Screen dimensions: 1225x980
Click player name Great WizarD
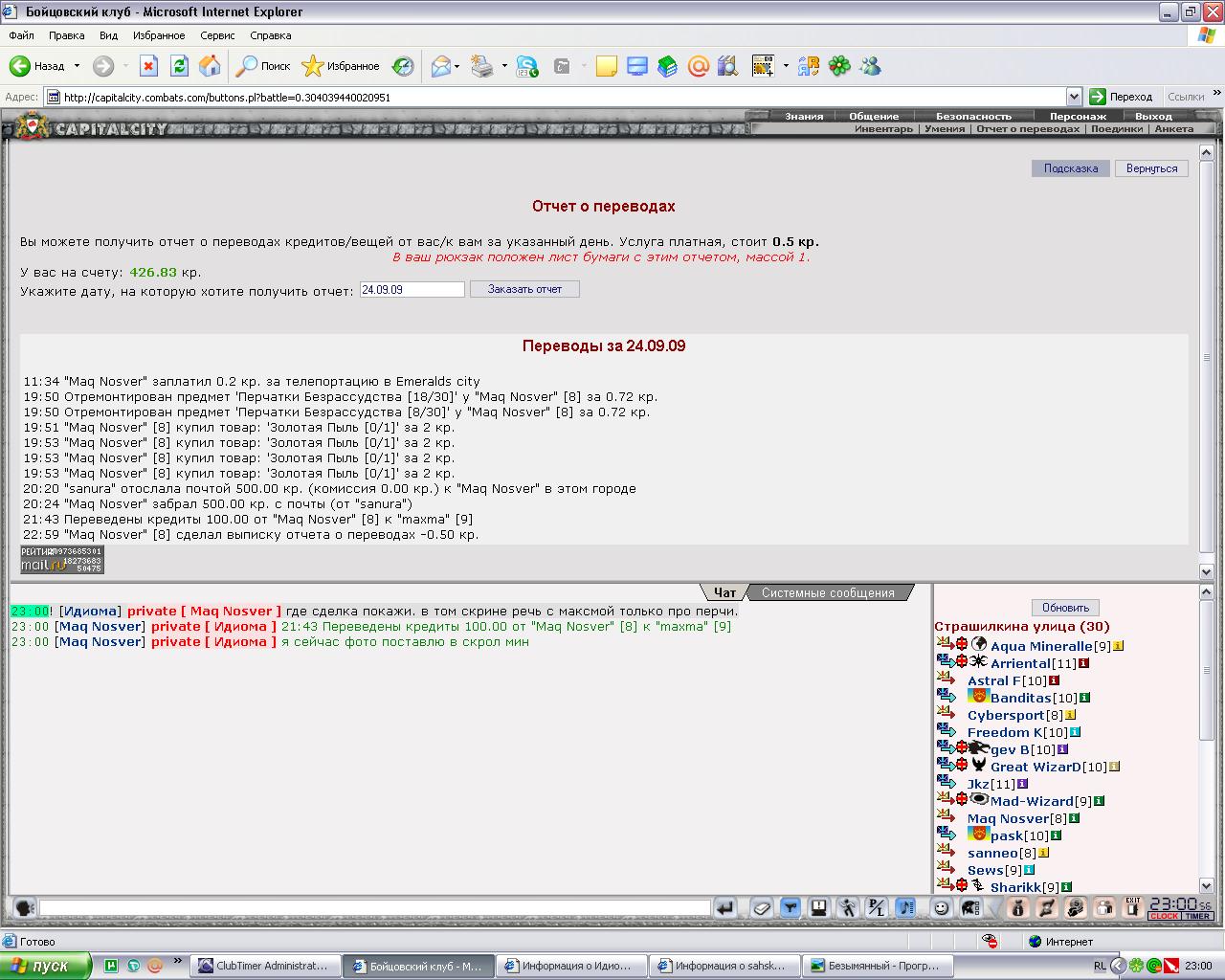(x=1036, y=767)
